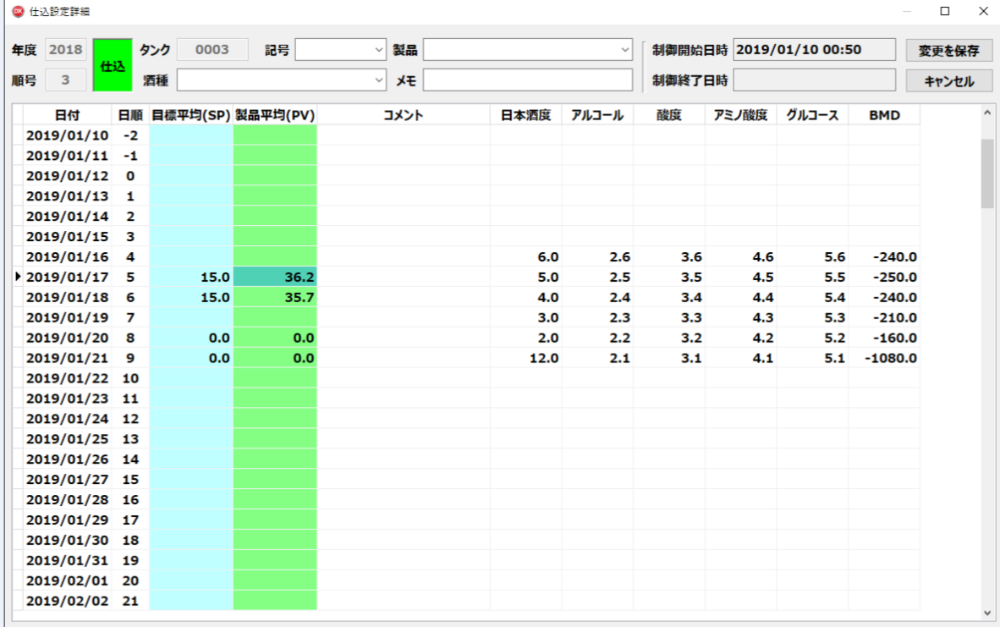Open the 酒種 dropdown list
Viewport: 1000px width, 627px height.
(378, 80)
